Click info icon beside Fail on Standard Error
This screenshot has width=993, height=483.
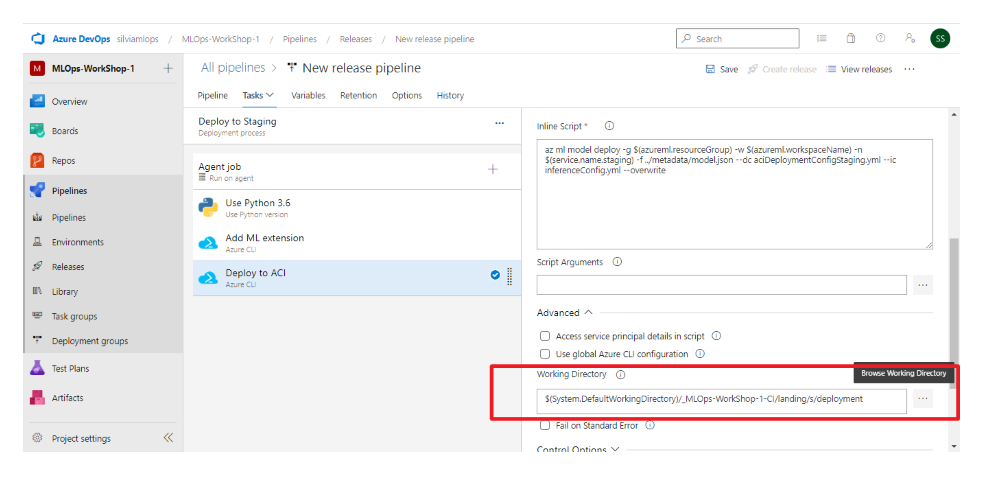[649, 425]
